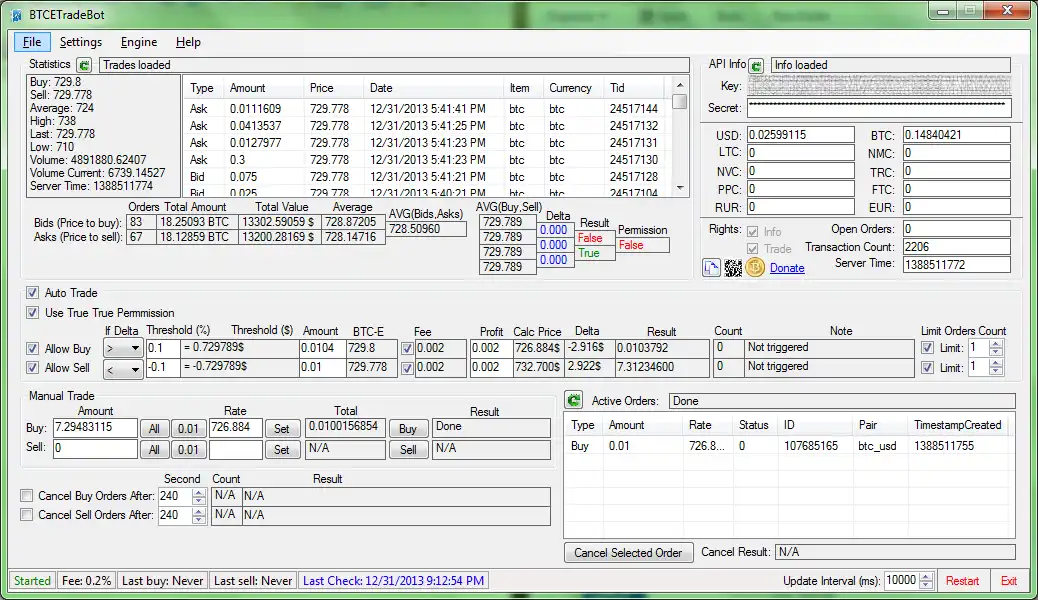Click the trades list scrollbar up arrow
1038x600 pixels.
coord(680,85)
